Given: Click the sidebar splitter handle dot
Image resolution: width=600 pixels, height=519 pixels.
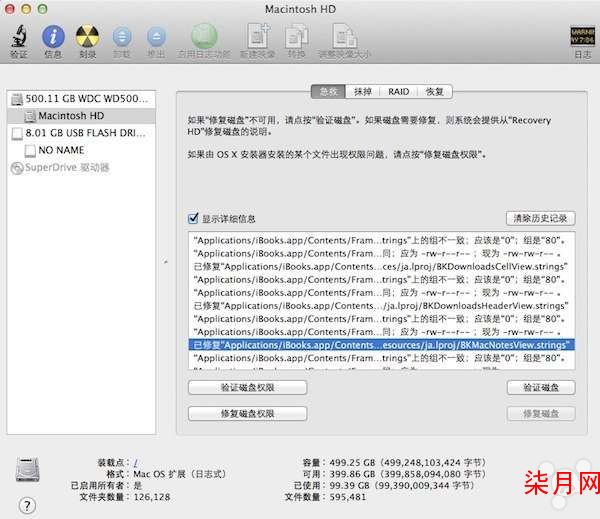Looking at the screenshot, I should pos(166,262).
